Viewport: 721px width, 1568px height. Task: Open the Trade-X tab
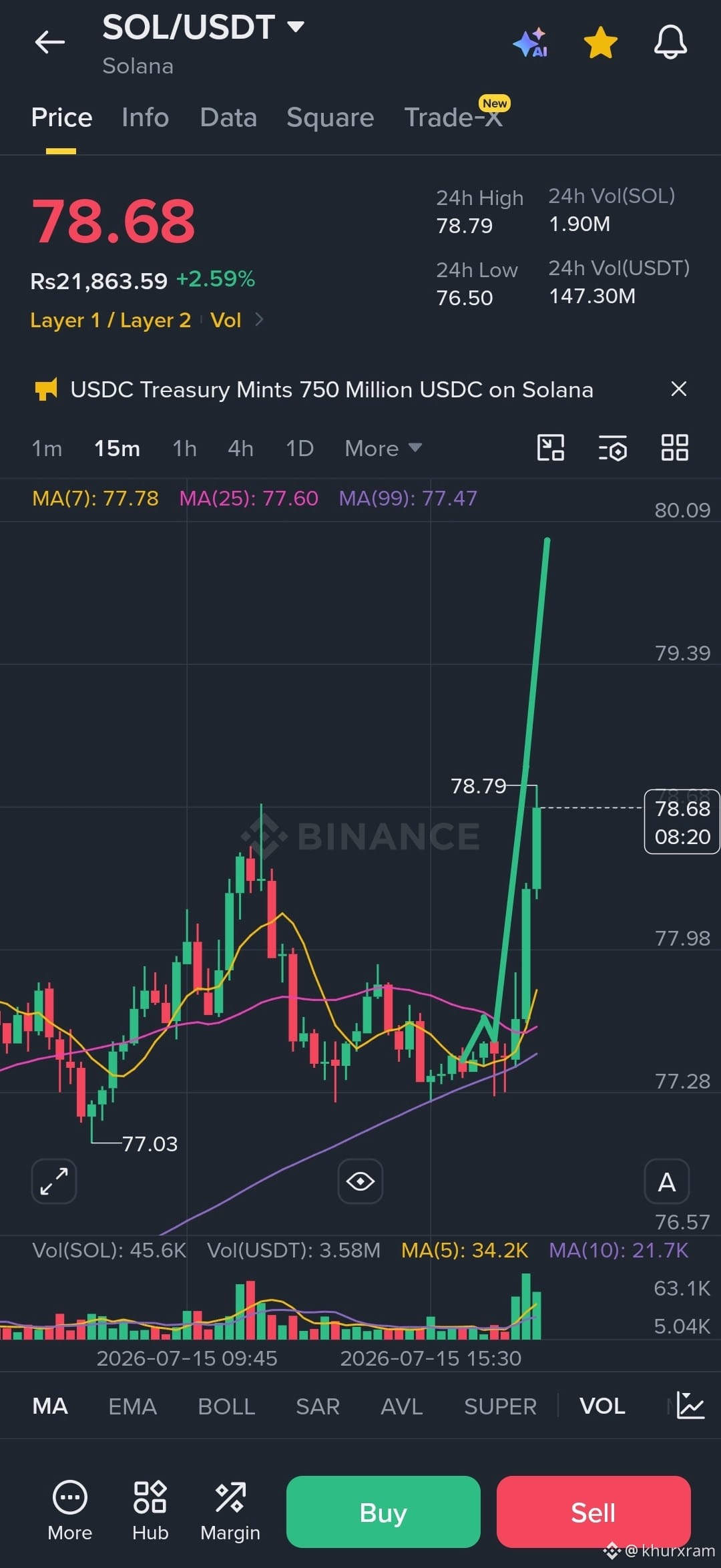(x=454, y=118)
